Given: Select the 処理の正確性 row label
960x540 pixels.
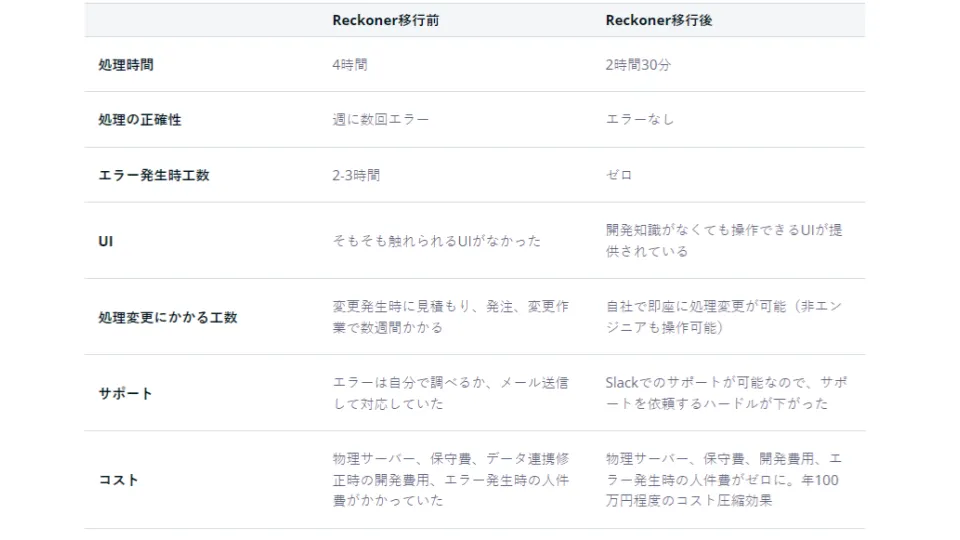Looking at the screenshot, I should [140, 120].
